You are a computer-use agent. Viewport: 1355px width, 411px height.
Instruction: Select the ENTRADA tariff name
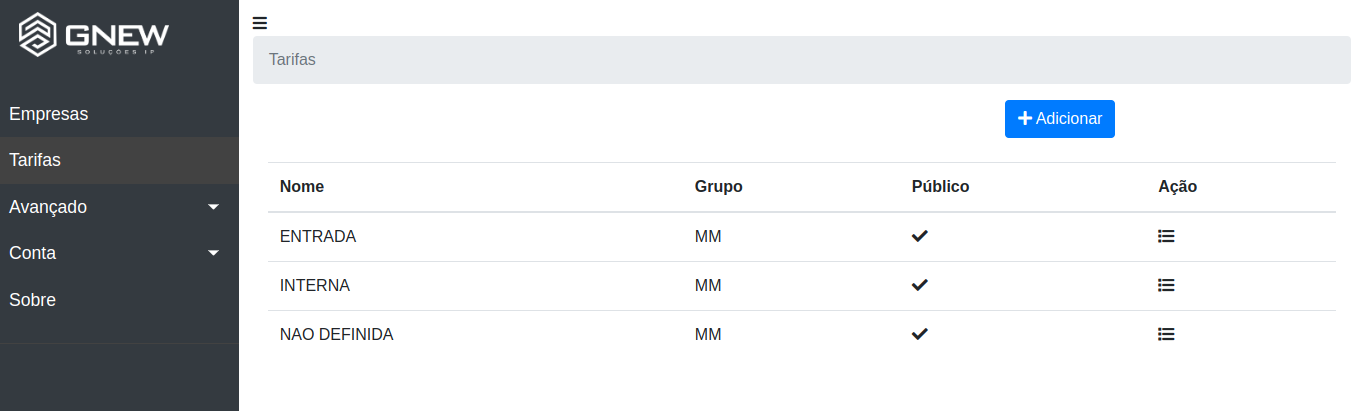coord(318,237)
